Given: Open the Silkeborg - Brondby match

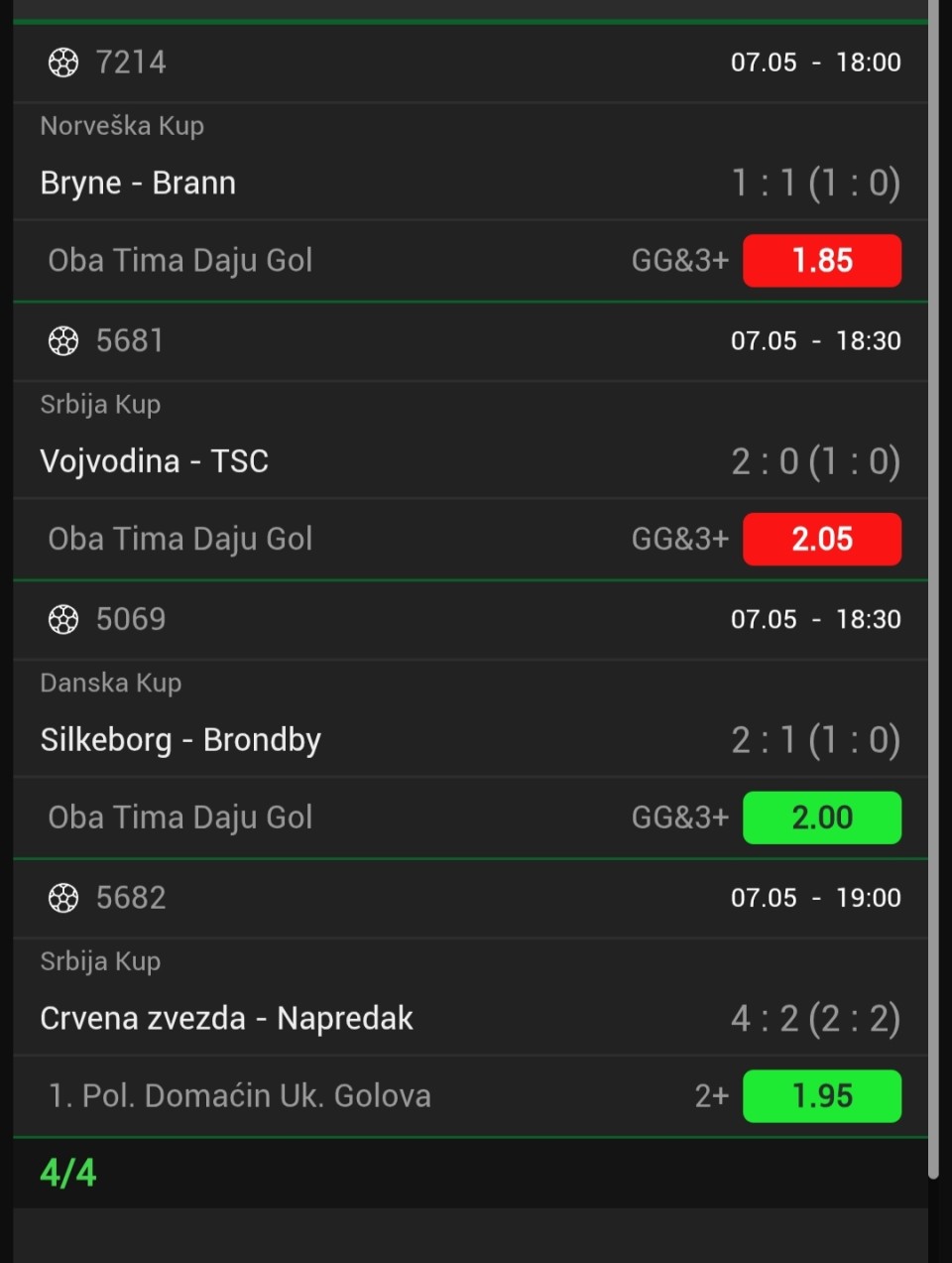Looking at the screenshot, I should [180, 740].
